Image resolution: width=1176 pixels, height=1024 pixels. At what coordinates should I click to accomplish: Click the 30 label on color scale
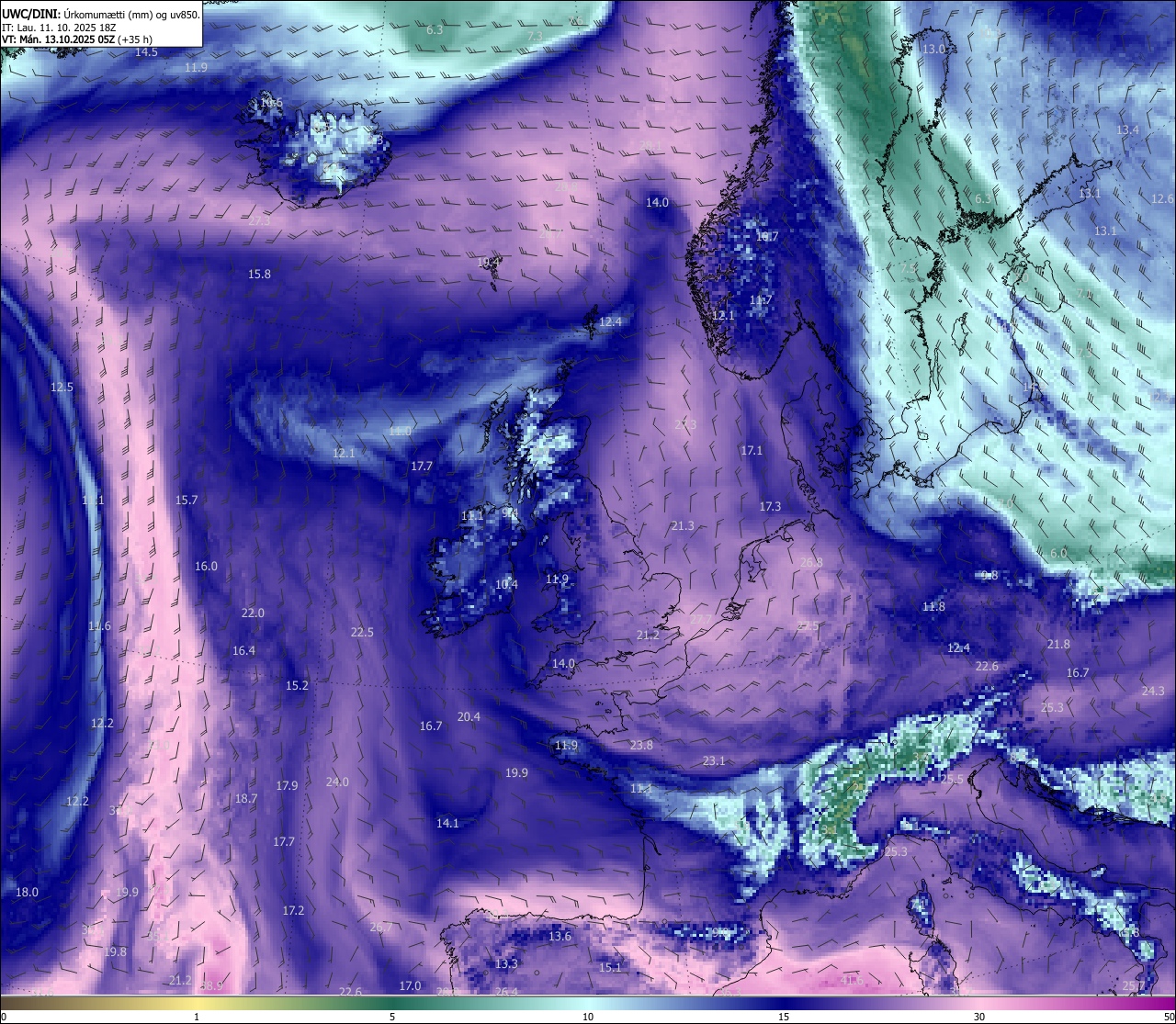pyautogui.click(x=979, y=1017)
